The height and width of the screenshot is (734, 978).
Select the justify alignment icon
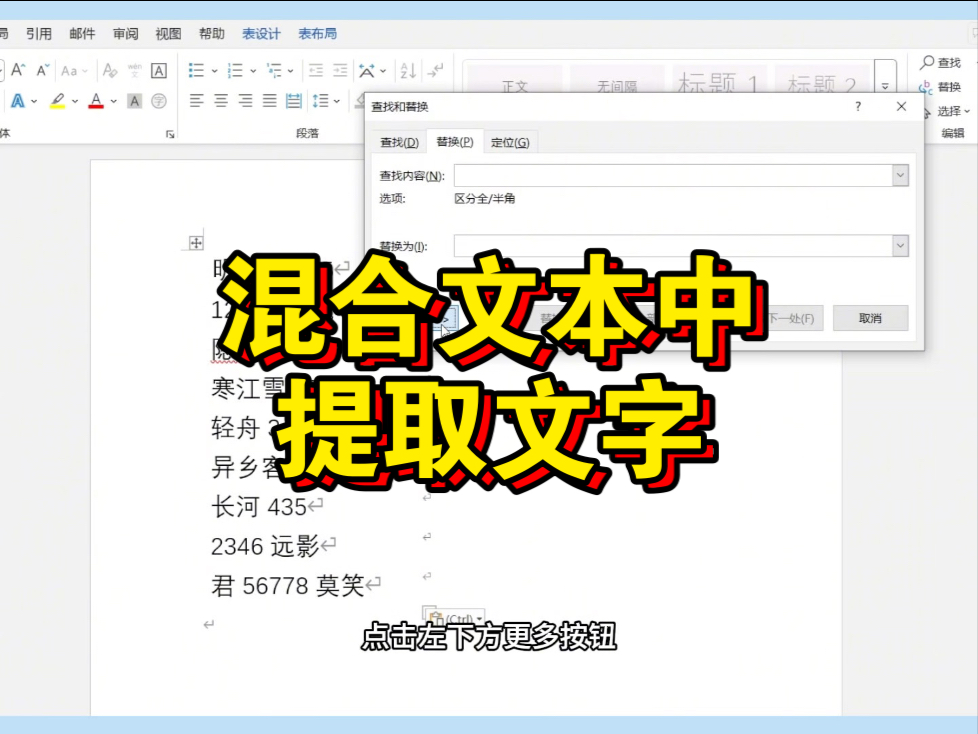(267, 101)
